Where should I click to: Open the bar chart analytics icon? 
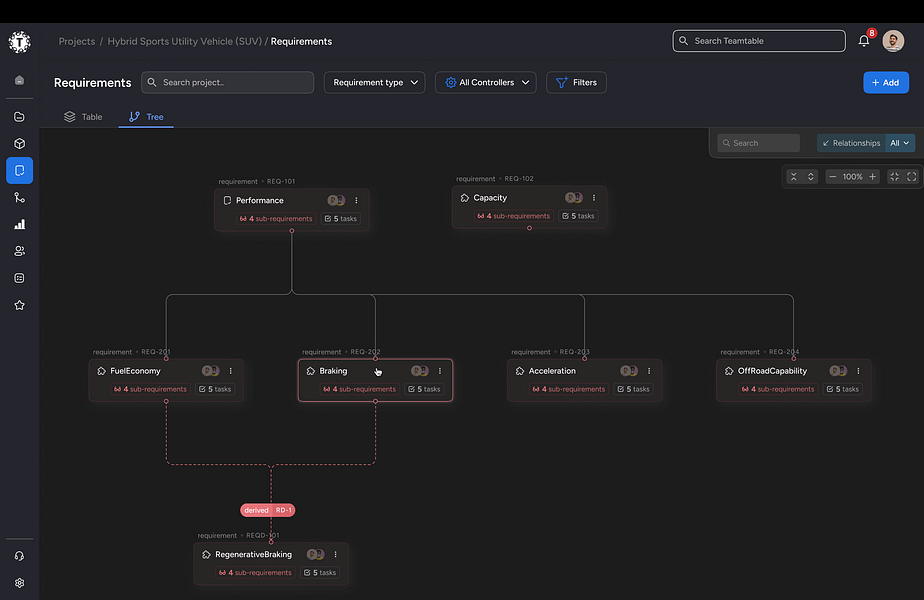(x=18, y=224)
